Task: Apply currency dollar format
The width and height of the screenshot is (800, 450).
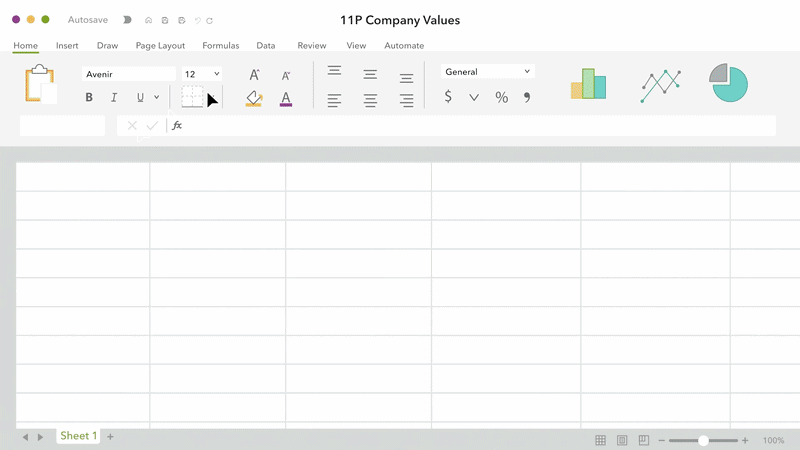Action: [448, 96]
